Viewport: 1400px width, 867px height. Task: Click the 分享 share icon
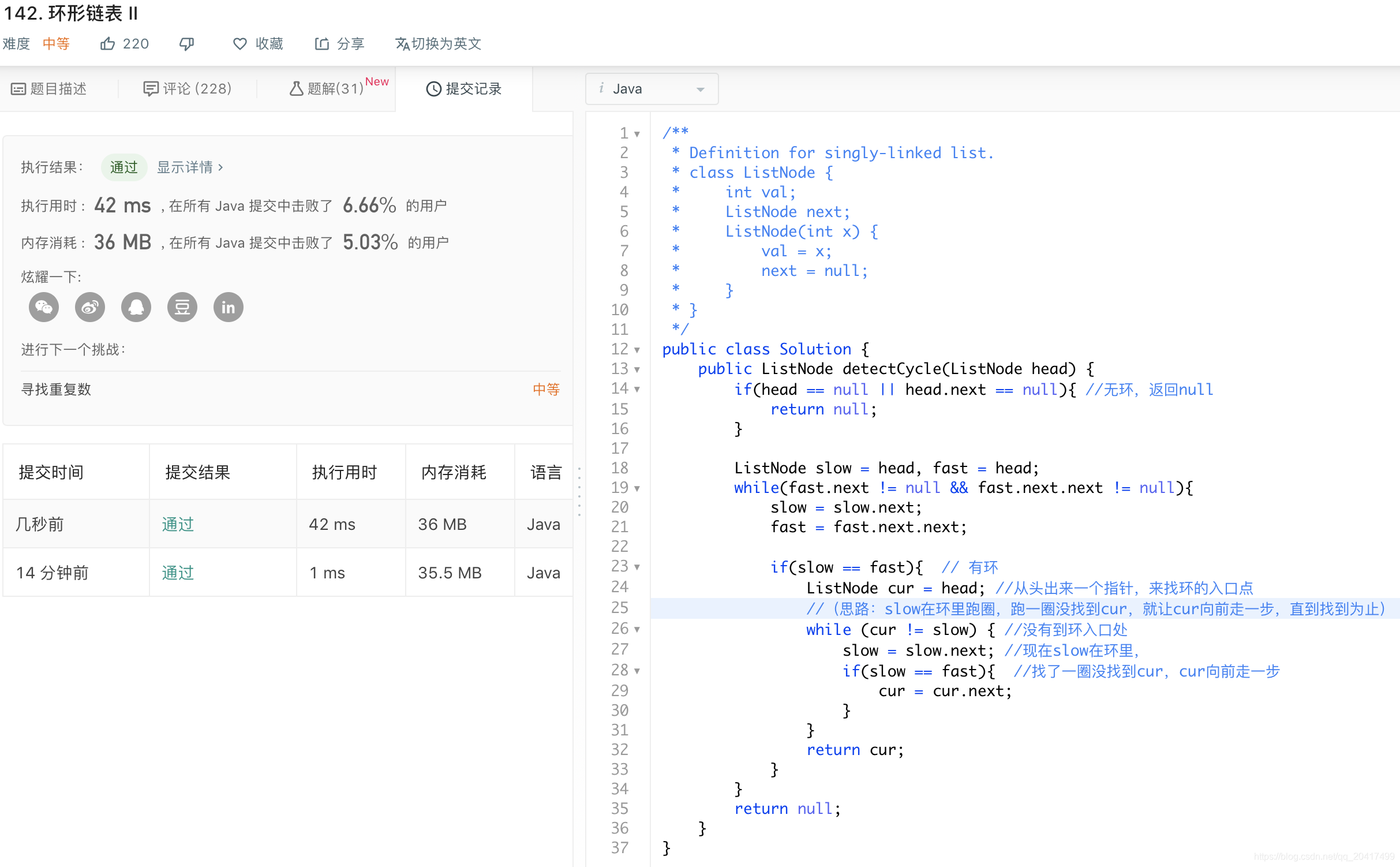[x=322, y=43]
